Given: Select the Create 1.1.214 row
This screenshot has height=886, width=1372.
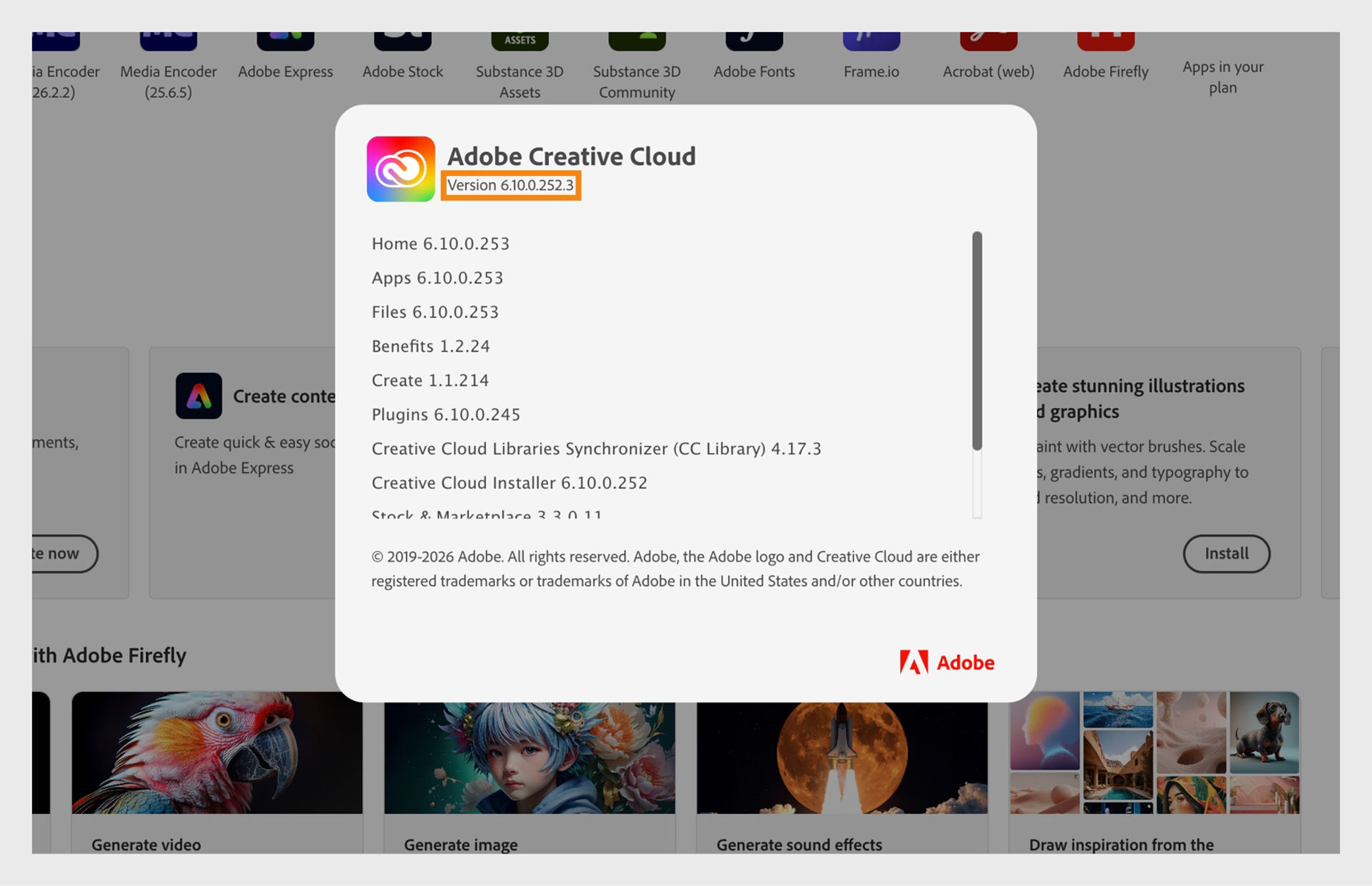Looking at the screenshot, I should (x=430, y=381).
